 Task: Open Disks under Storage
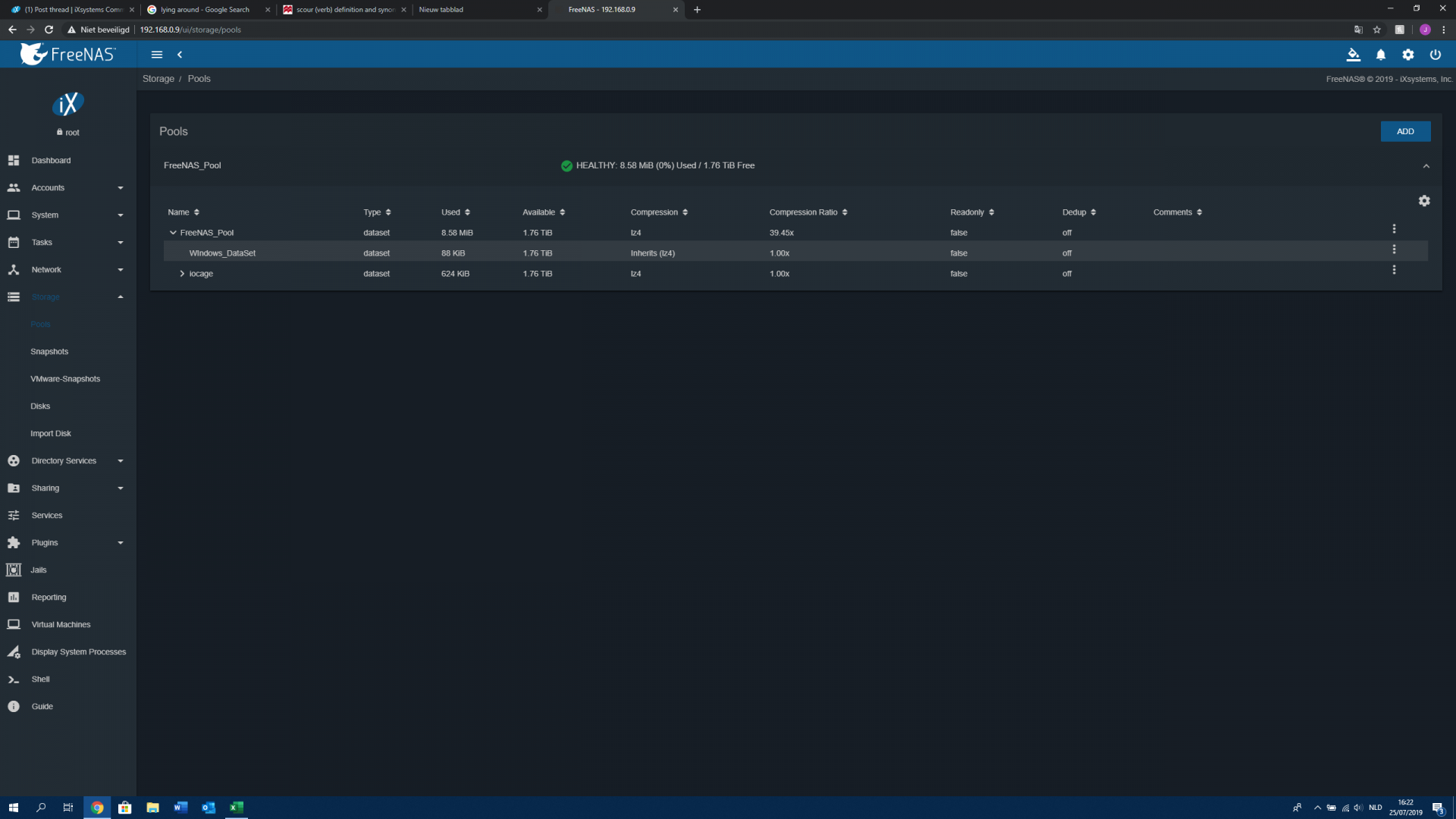tap(40, 406)
